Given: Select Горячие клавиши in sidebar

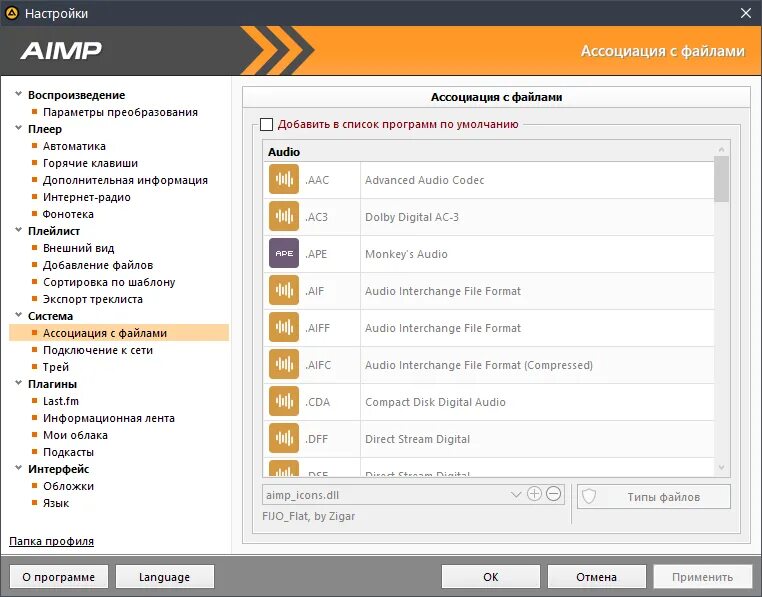Looking at the screenshot, I should (90, 163).
